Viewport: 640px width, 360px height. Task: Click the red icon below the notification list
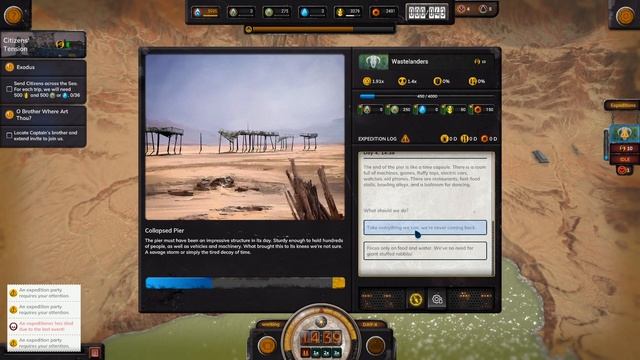click(95, 353)
